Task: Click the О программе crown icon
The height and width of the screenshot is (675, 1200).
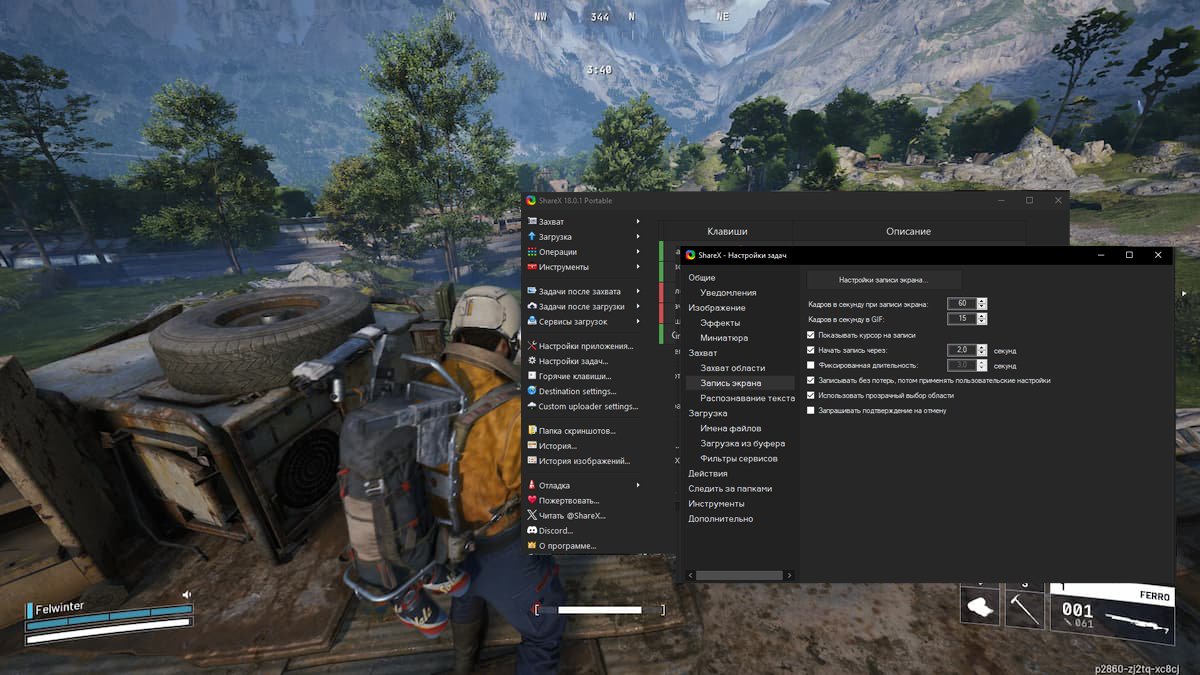Action: (x=532, y=546)
